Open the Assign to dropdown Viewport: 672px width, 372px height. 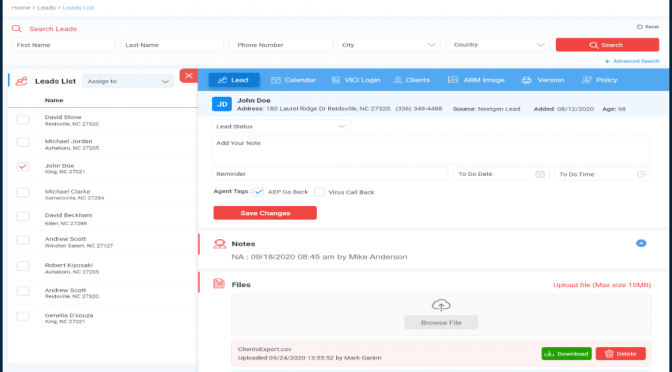click(128, 81)
